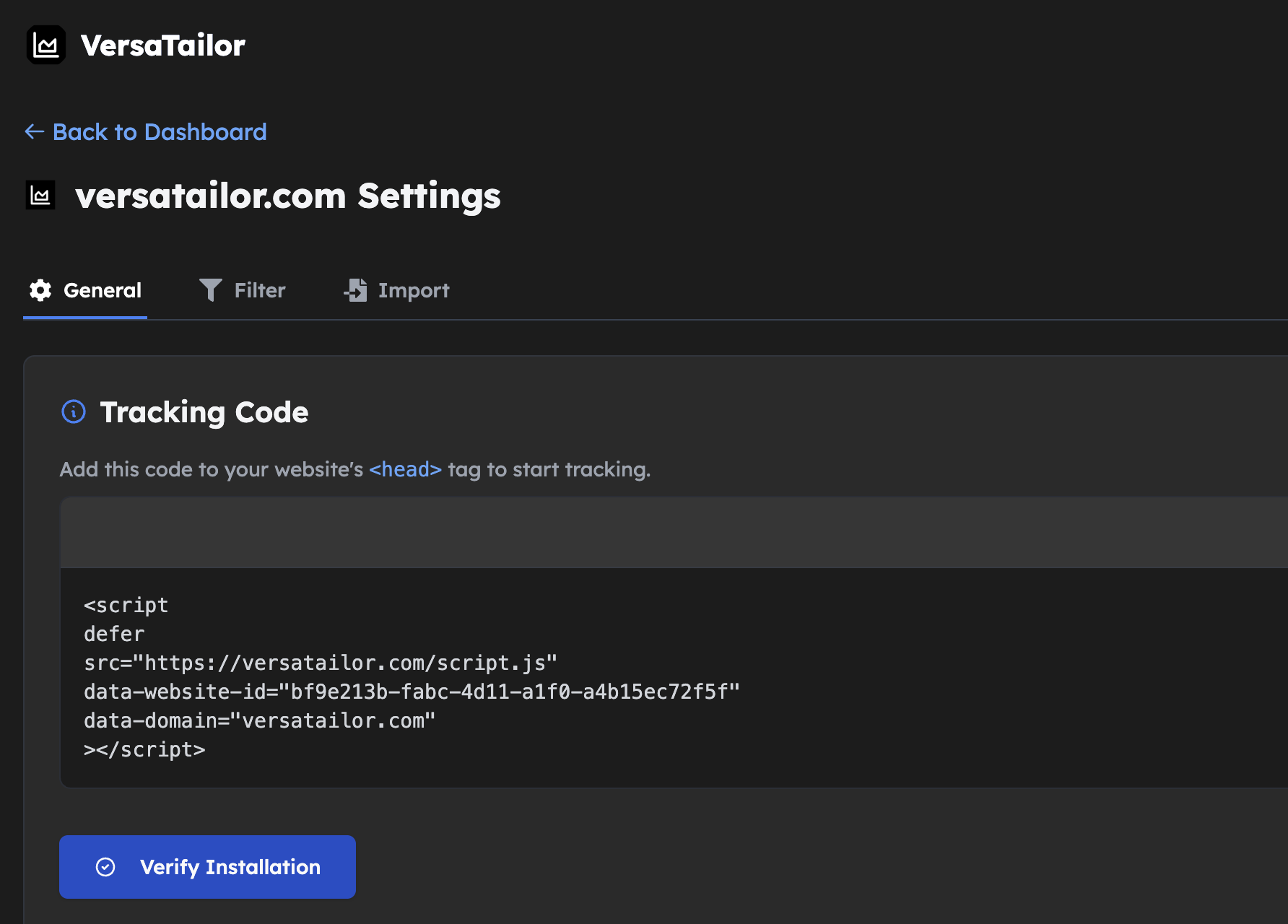Click the data-domain line in the script
The width and height of the screenshot is (1288, 924).
(258, 720)
